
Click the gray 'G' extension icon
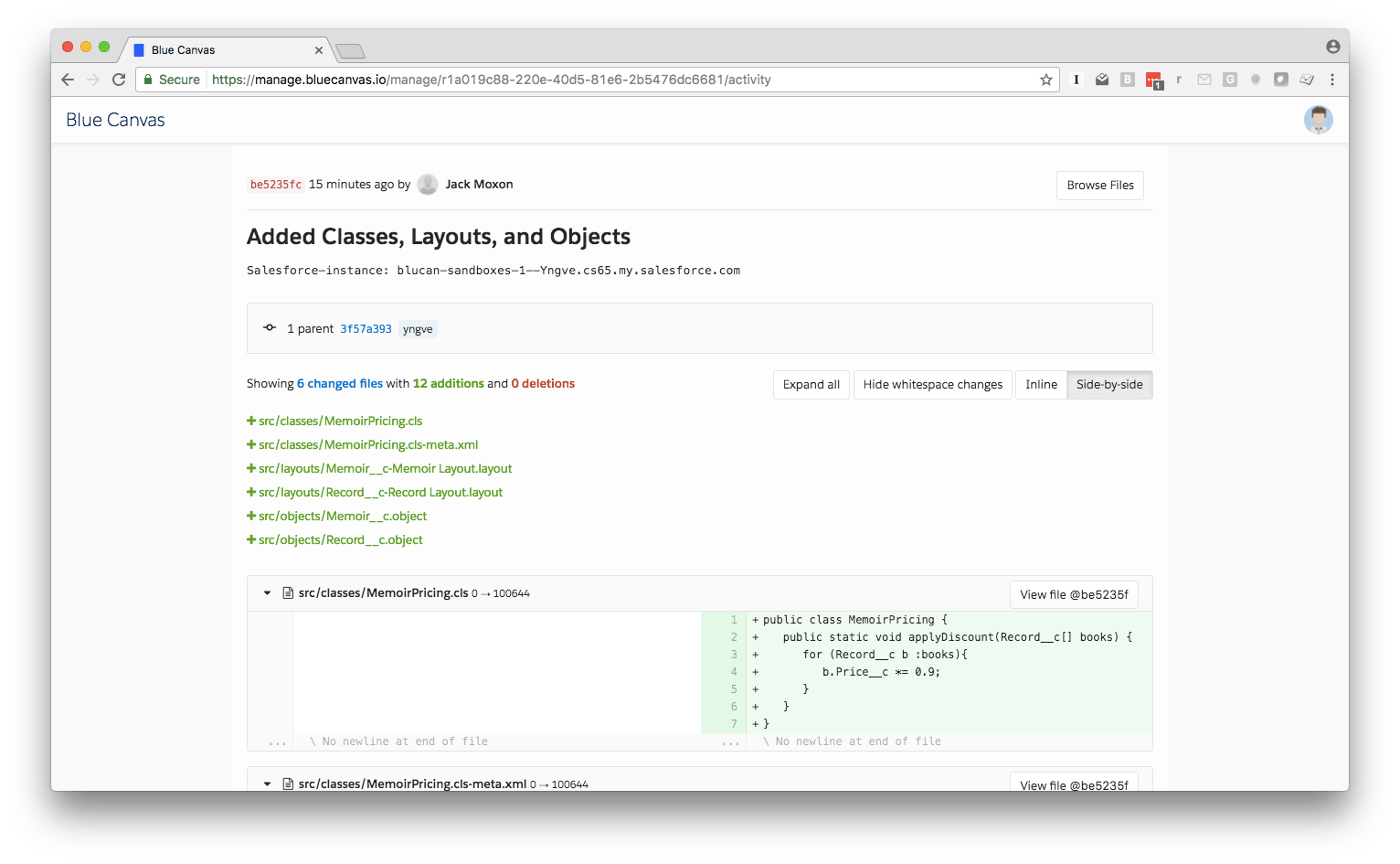pos(1230,80)
